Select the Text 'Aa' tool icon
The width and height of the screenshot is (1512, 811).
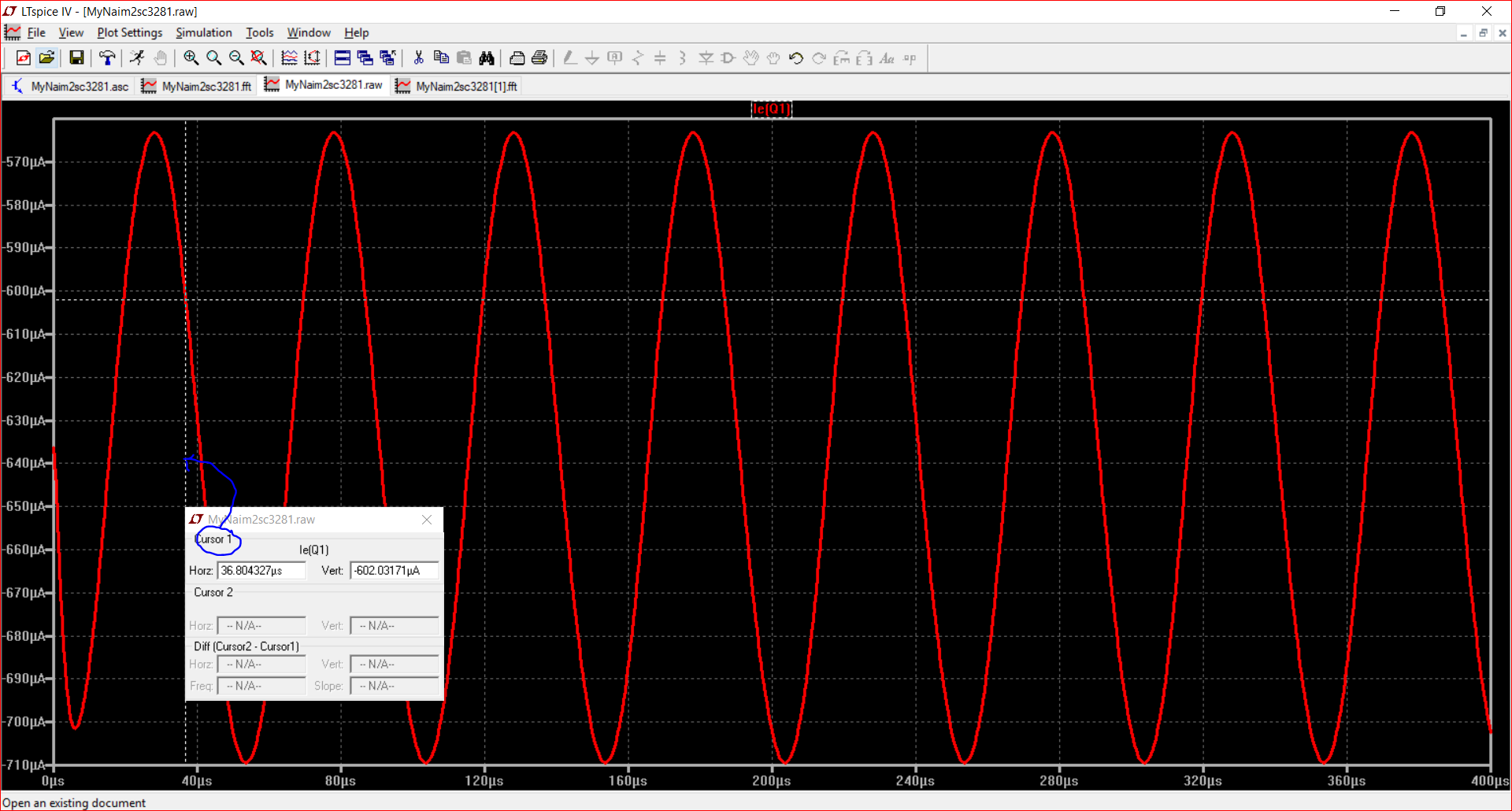point(887,57)
